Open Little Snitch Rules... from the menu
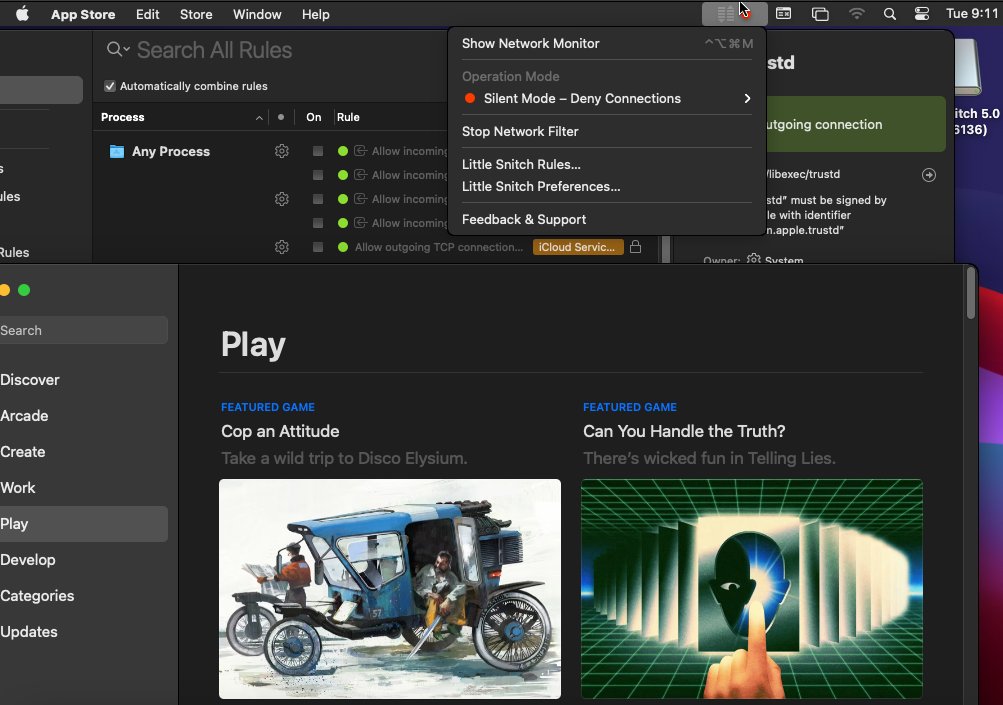Screen dimensions: 1003x705 pos(606,164)
